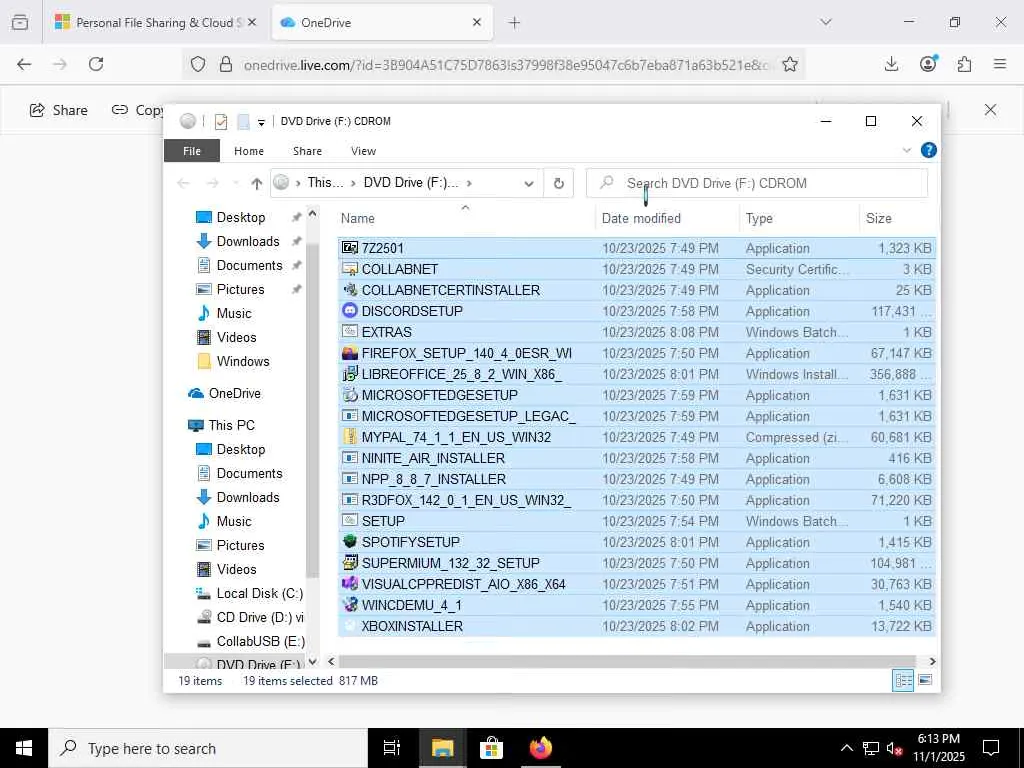
Task: Open Firefox extensions puzzle icon
Action: tap(964, 64)
